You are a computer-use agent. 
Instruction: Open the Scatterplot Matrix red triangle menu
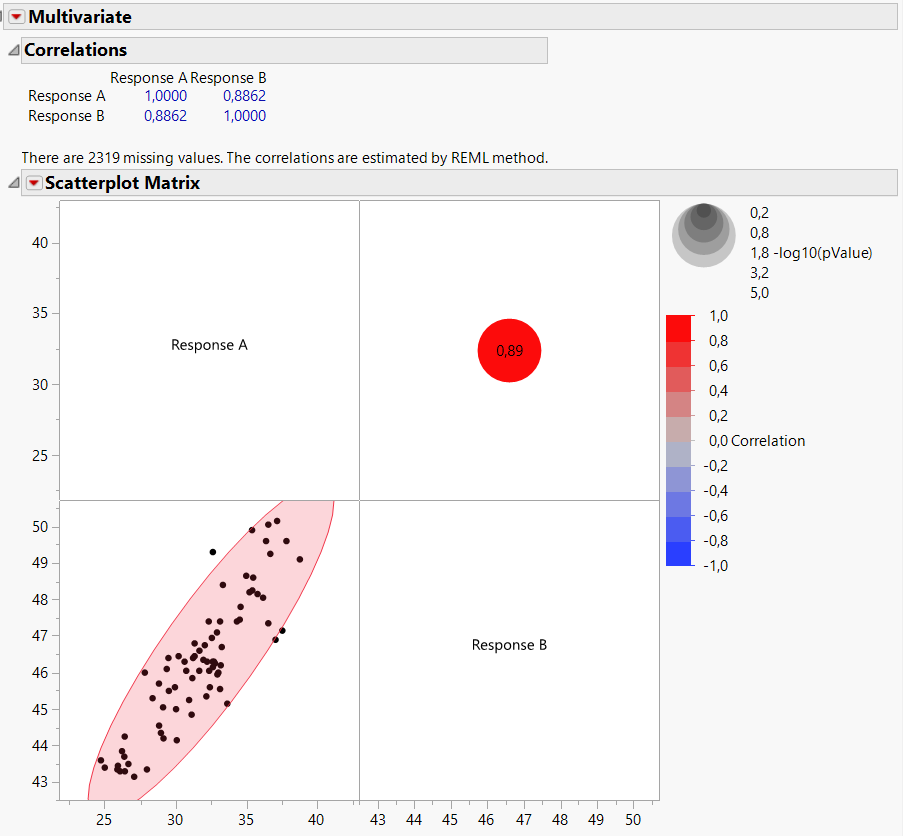coord(33,183)
